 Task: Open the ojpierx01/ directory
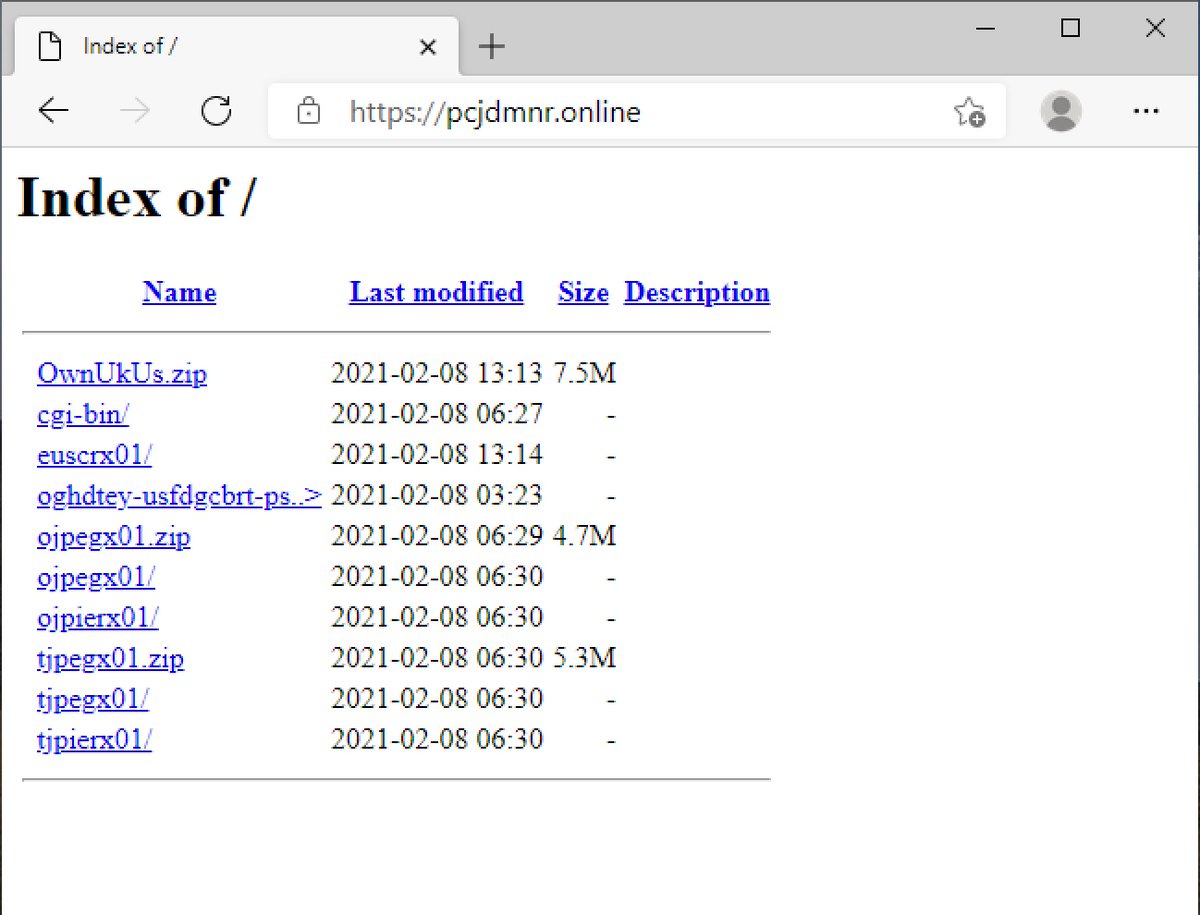point(98,617)
